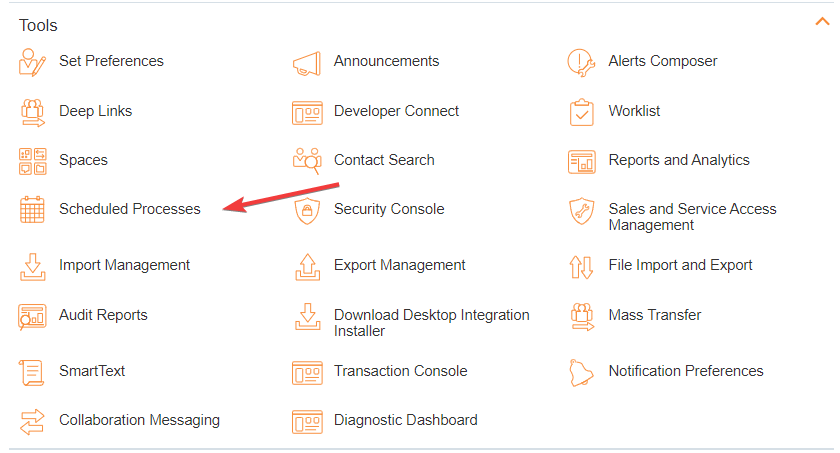This screenshot has height=453, width=840.
Task: Click the SmartText scroll icon
Action: pyautogui.click(x=32, y=372)
